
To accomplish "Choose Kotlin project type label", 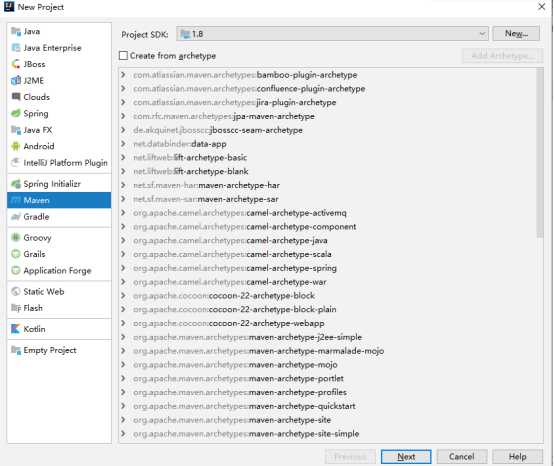I will pos(34,329).
